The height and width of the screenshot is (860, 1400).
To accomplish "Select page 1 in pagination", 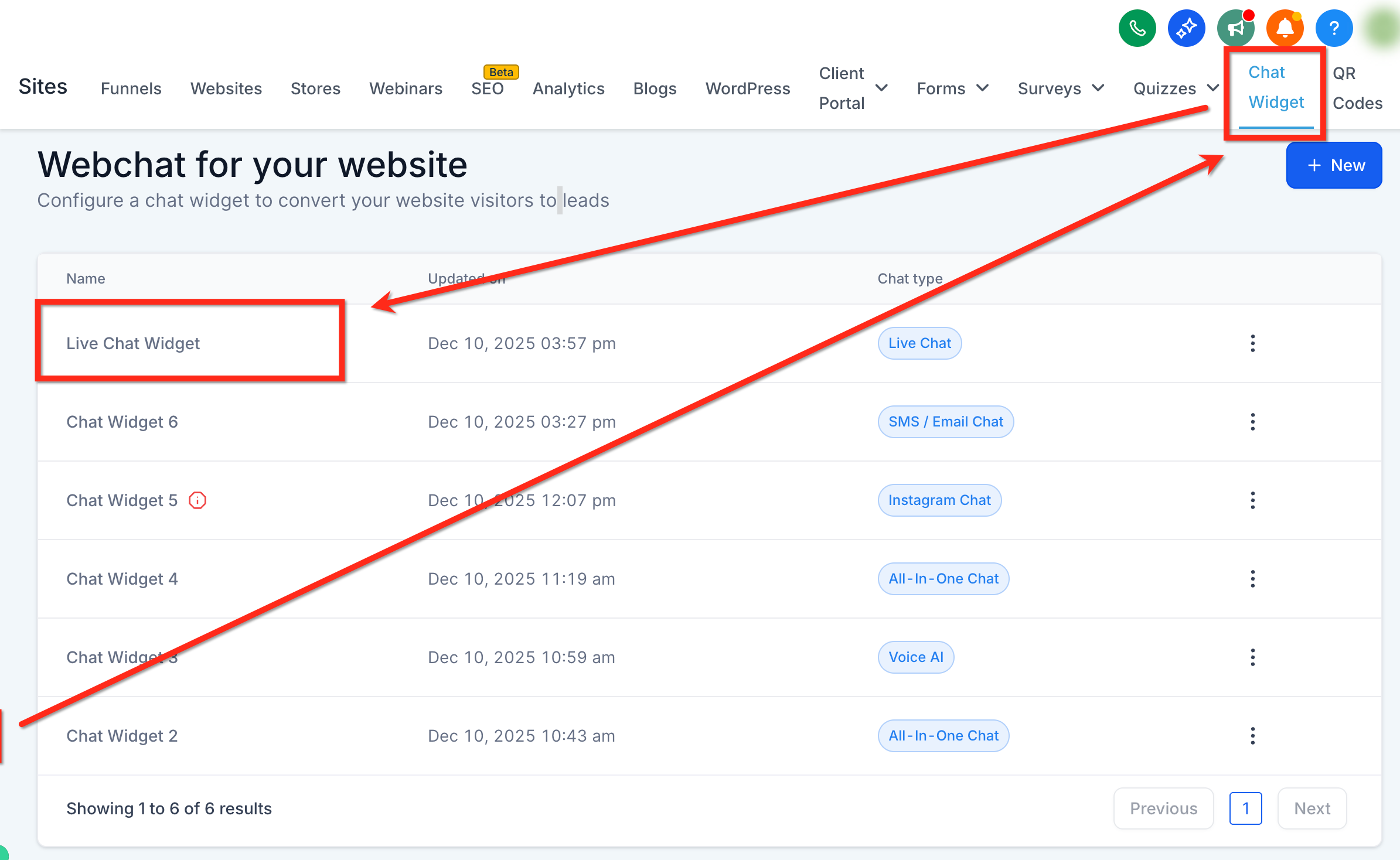I will tap(1245, 808).
